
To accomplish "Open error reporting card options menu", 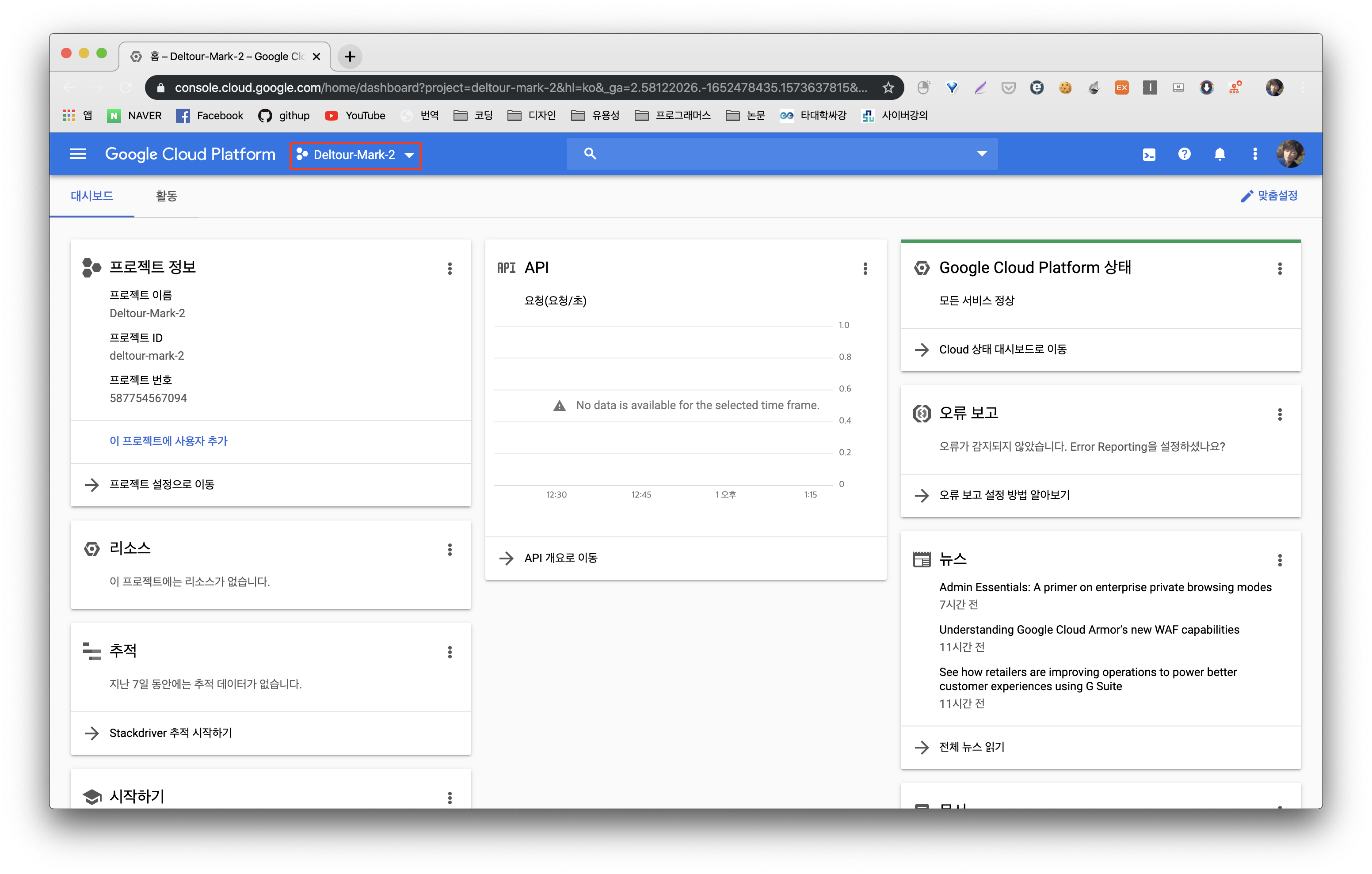I will tap(1280, 414).
